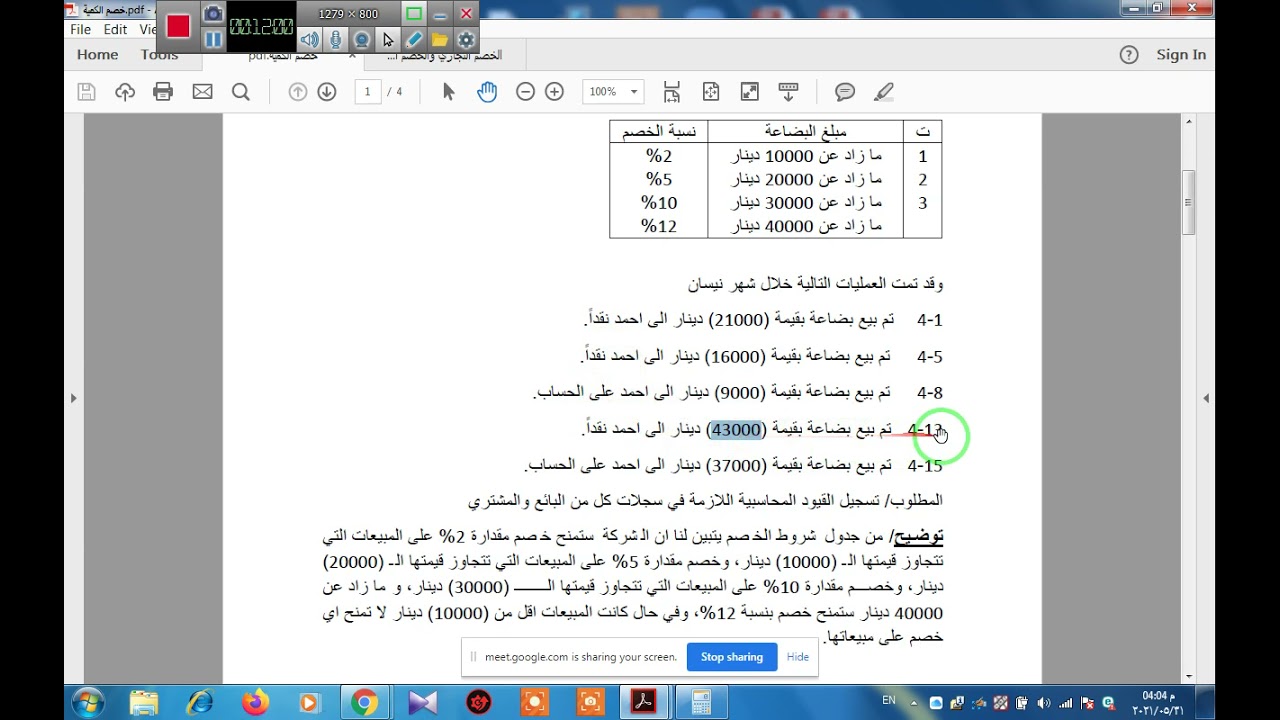Click the EN language indicator
Screen dimensions: 1280x720
889,701
